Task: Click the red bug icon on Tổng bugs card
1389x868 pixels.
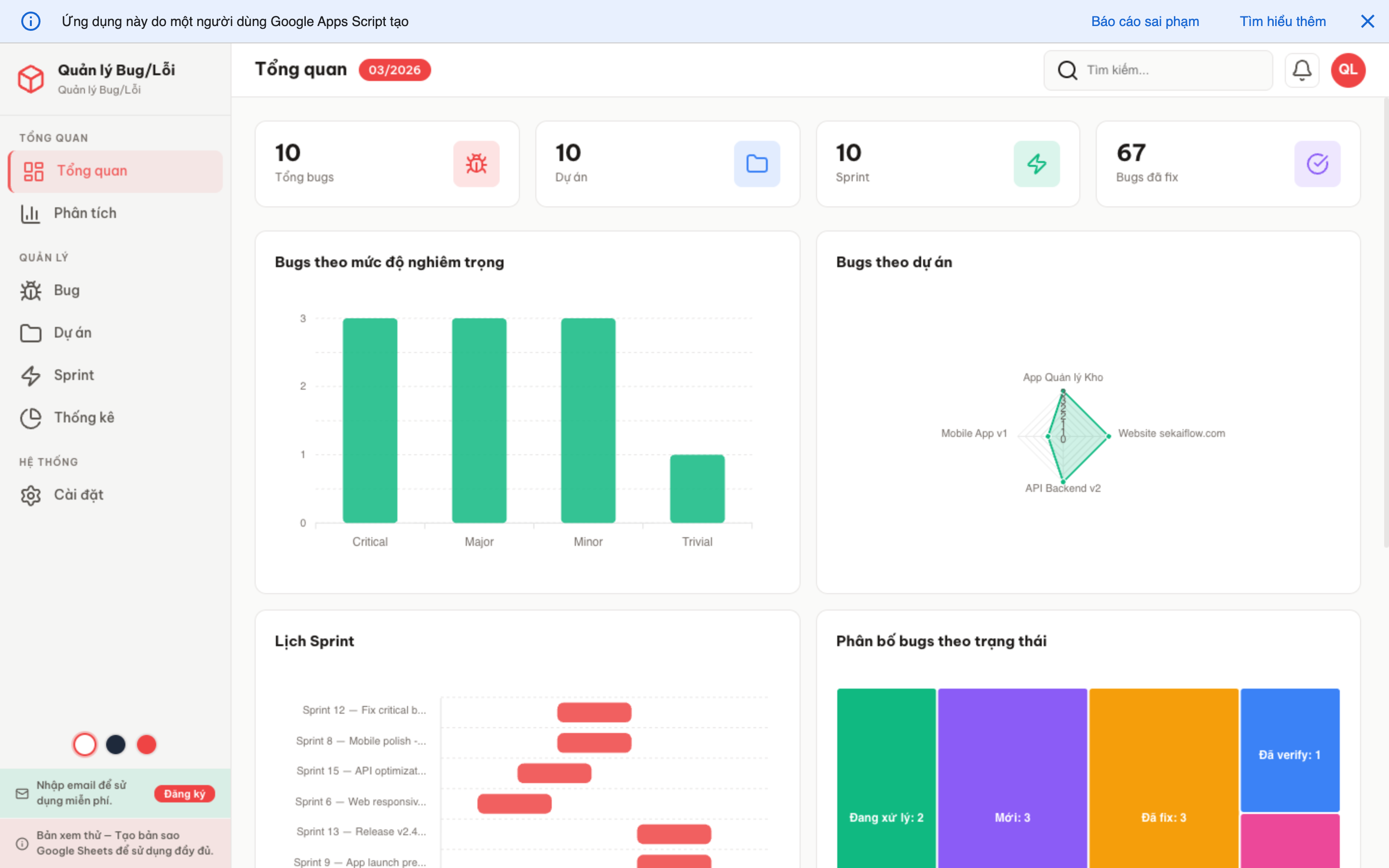Action: 476,163
